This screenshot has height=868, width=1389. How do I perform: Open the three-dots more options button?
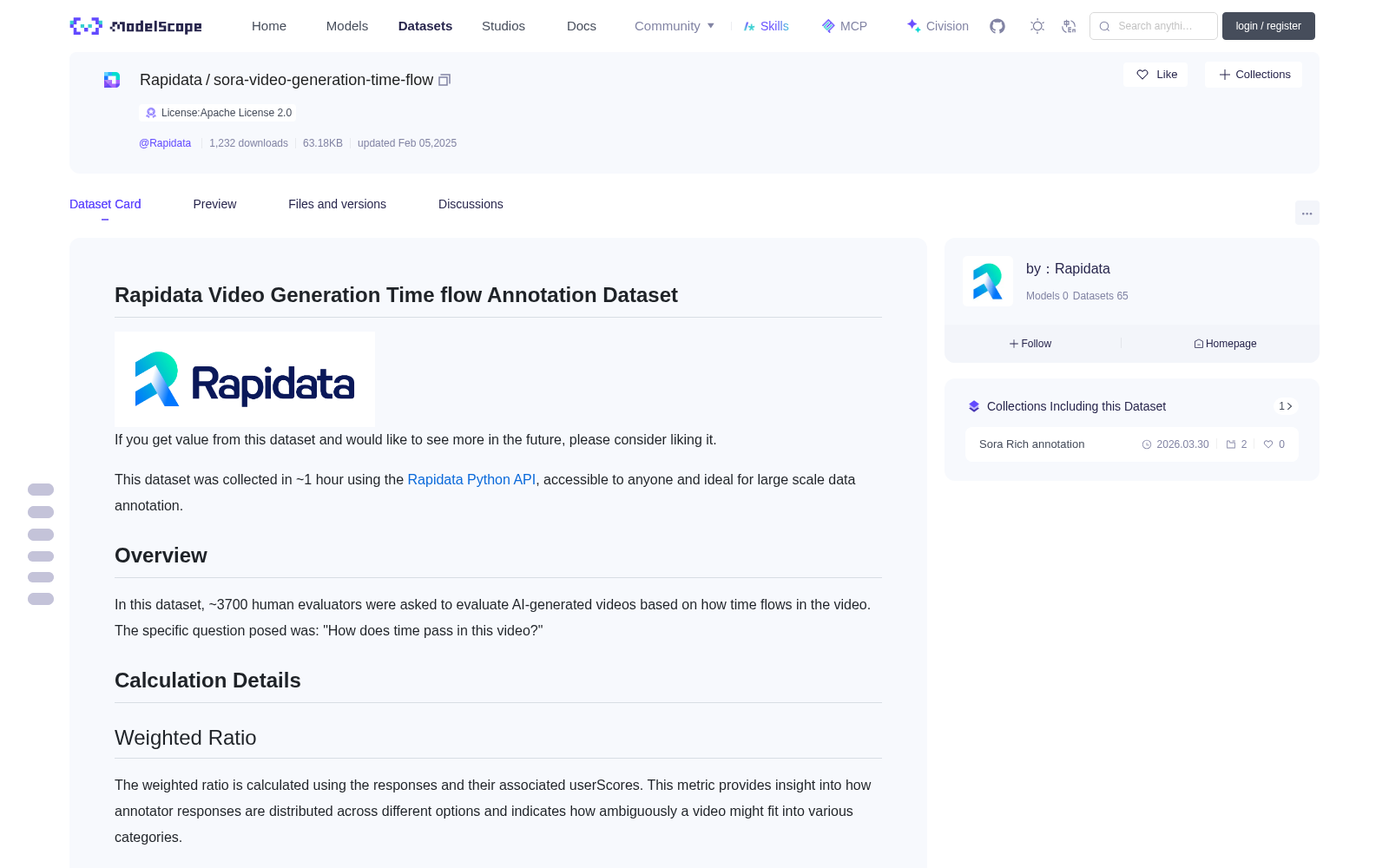[x=1307, y=213]
